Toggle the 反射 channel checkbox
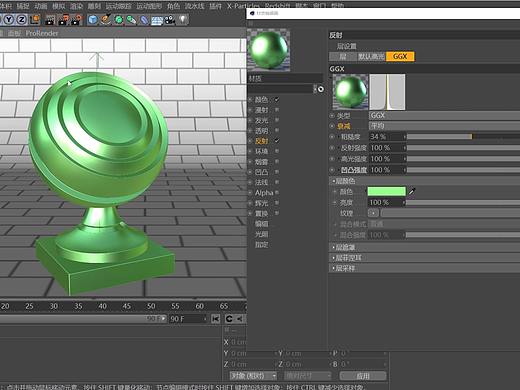This screenshot has width=520, height=390. [x=277, y=141]
